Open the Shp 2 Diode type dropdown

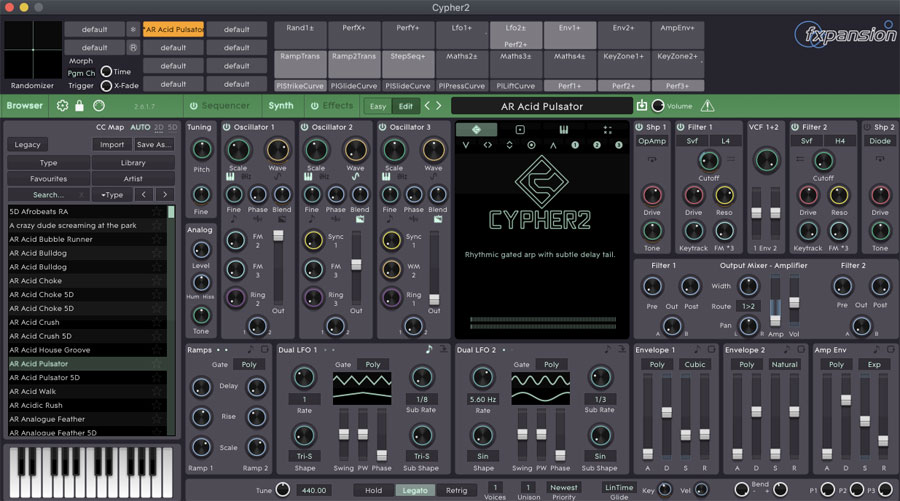[x=880, y=141]
